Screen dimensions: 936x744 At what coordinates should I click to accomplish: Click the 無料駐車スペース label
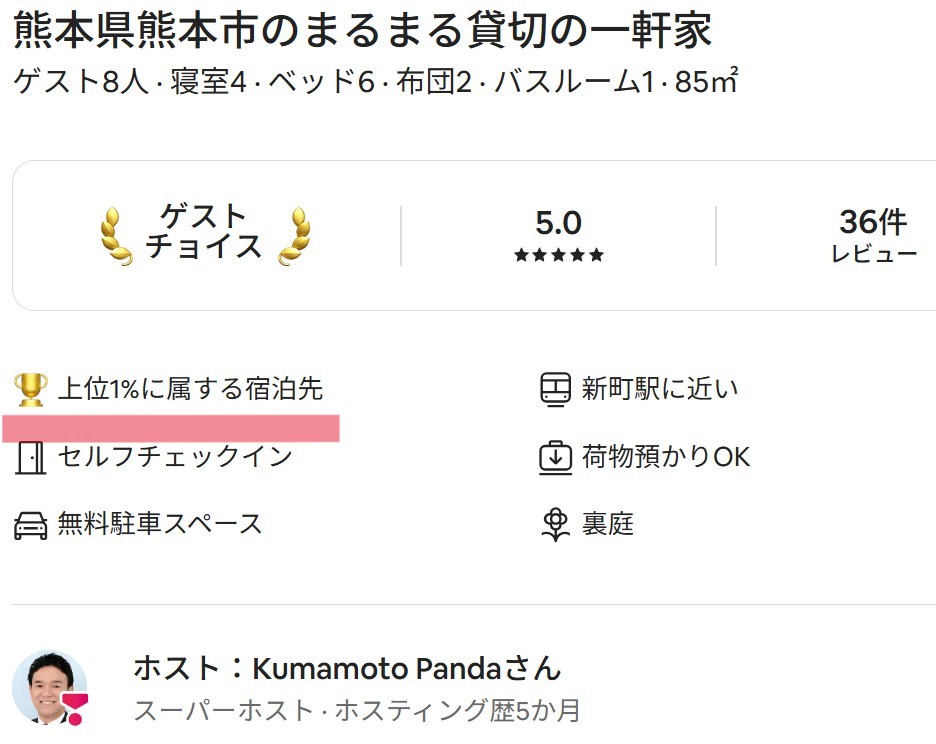(160, 524)
